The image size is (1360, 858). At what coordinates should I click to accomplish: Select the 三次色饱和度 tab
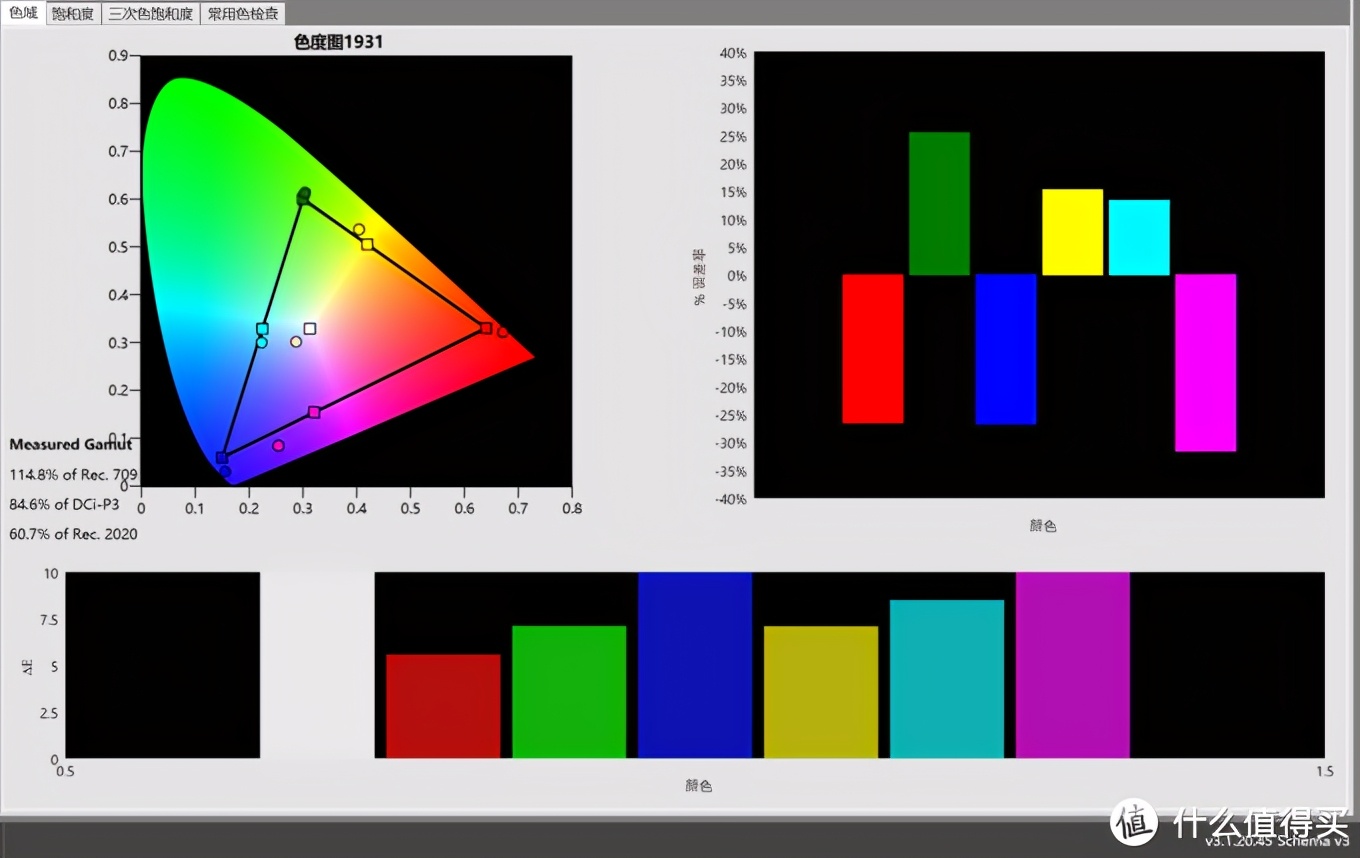click(x=150, y=14)
